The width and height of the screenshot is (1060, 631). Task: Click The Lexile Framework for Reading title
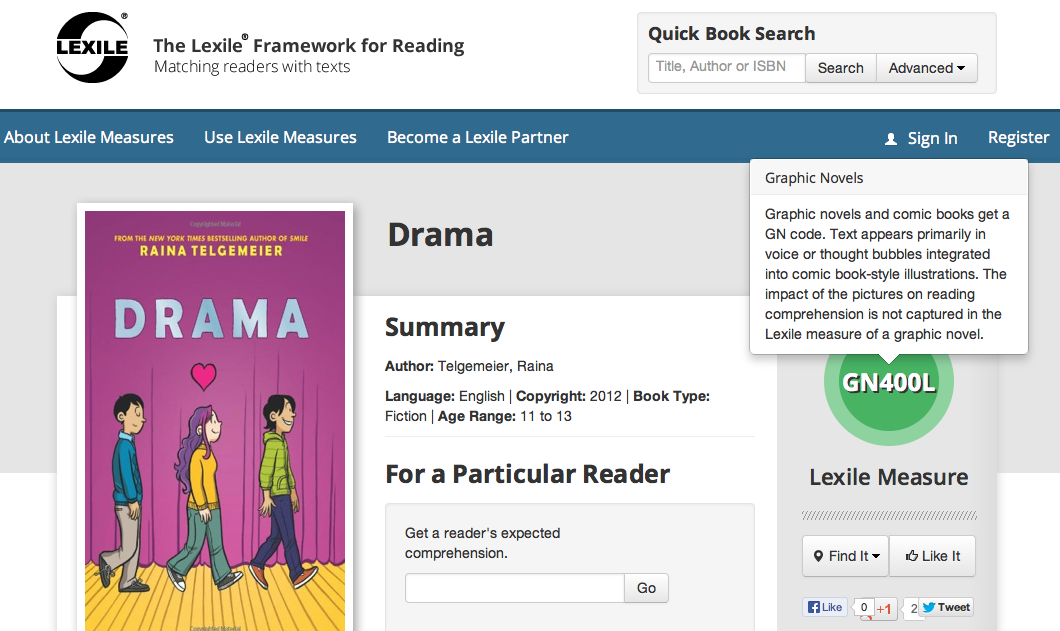tap(308, 45)
